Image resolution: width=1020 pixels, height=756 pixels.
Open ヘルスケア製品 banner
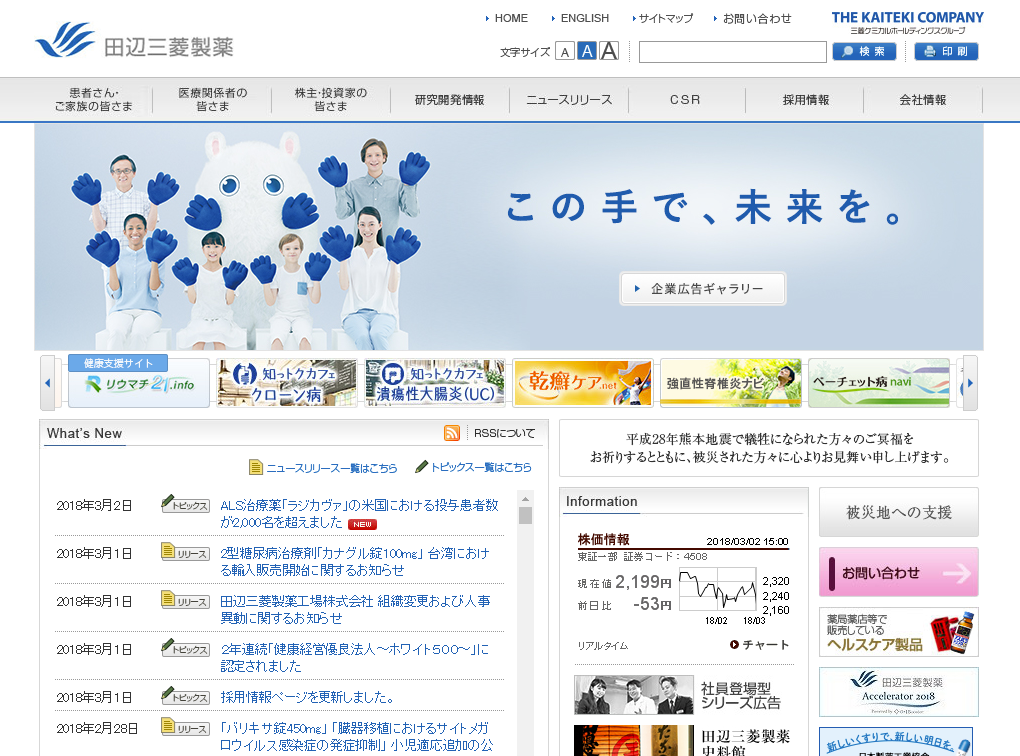[x=898, y=632]
